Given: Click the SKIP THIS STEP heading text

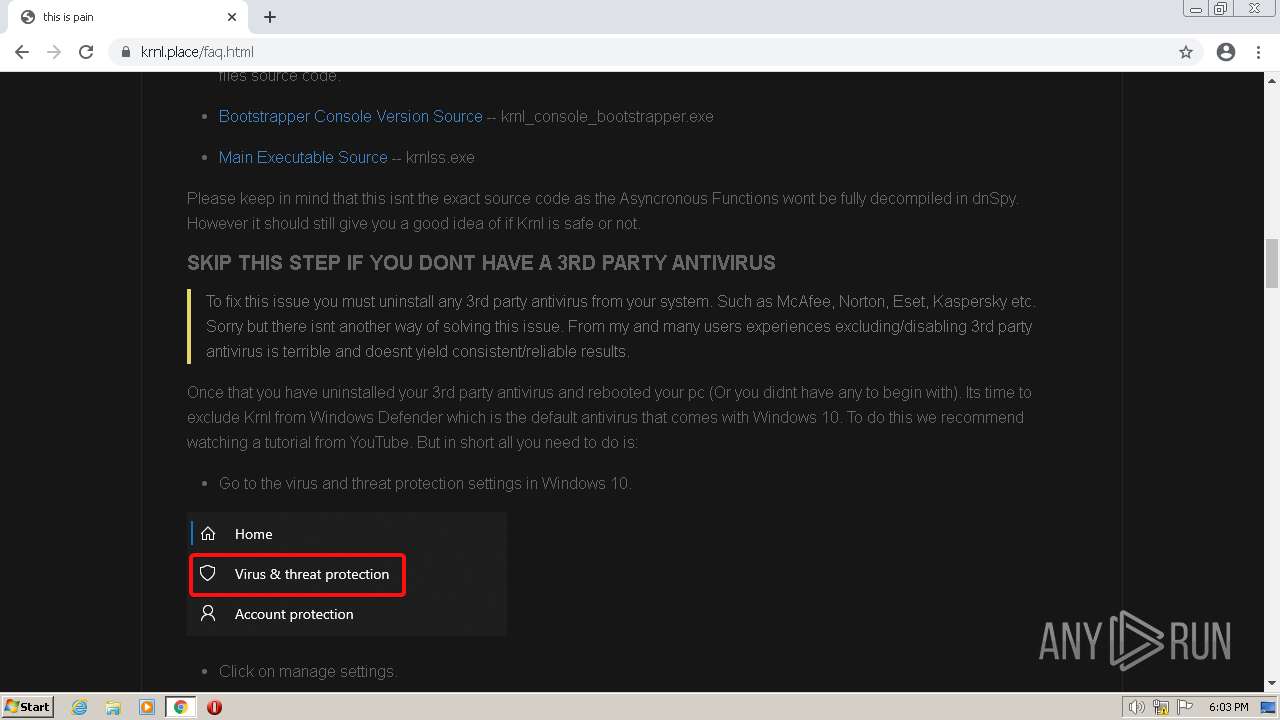Looking at the screenshot, I should pyautogui.click(x=481, y=263).
